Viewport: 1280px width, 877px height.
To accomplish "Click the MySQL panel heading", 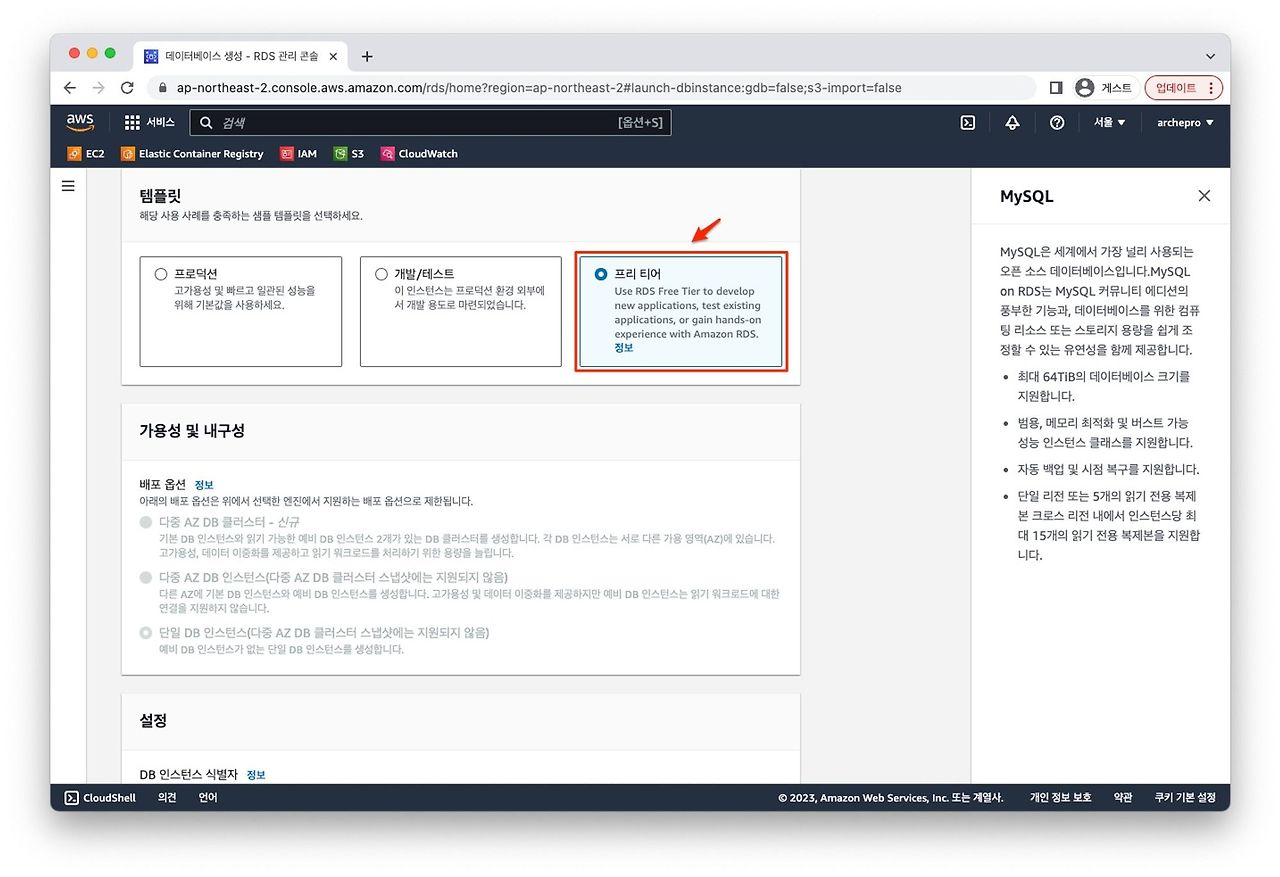I will click(x=1026, y=197).
